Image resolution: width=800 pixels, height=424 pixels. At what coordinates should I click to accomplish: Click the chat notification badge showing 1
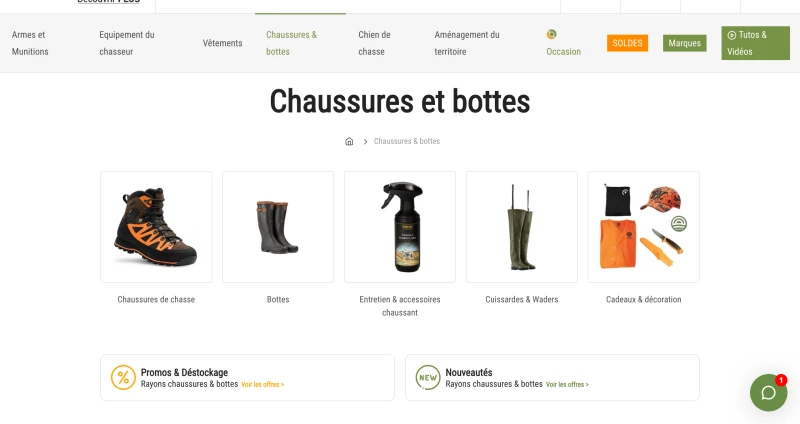(x=781, y=380)
